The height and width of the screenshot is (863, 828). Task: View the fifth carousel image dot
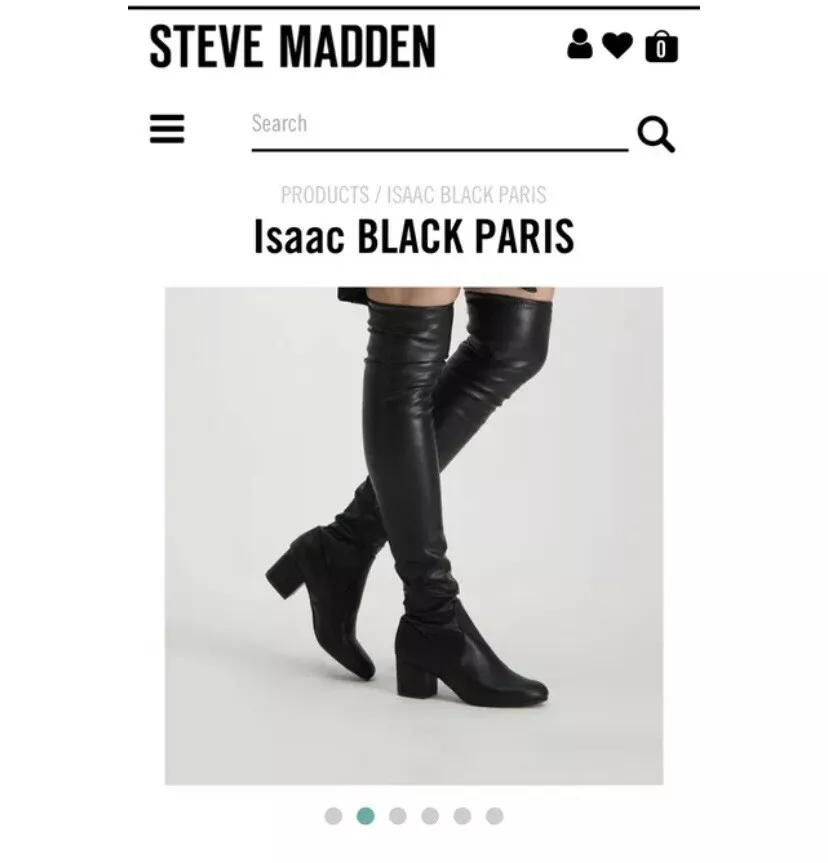(462, 816)
